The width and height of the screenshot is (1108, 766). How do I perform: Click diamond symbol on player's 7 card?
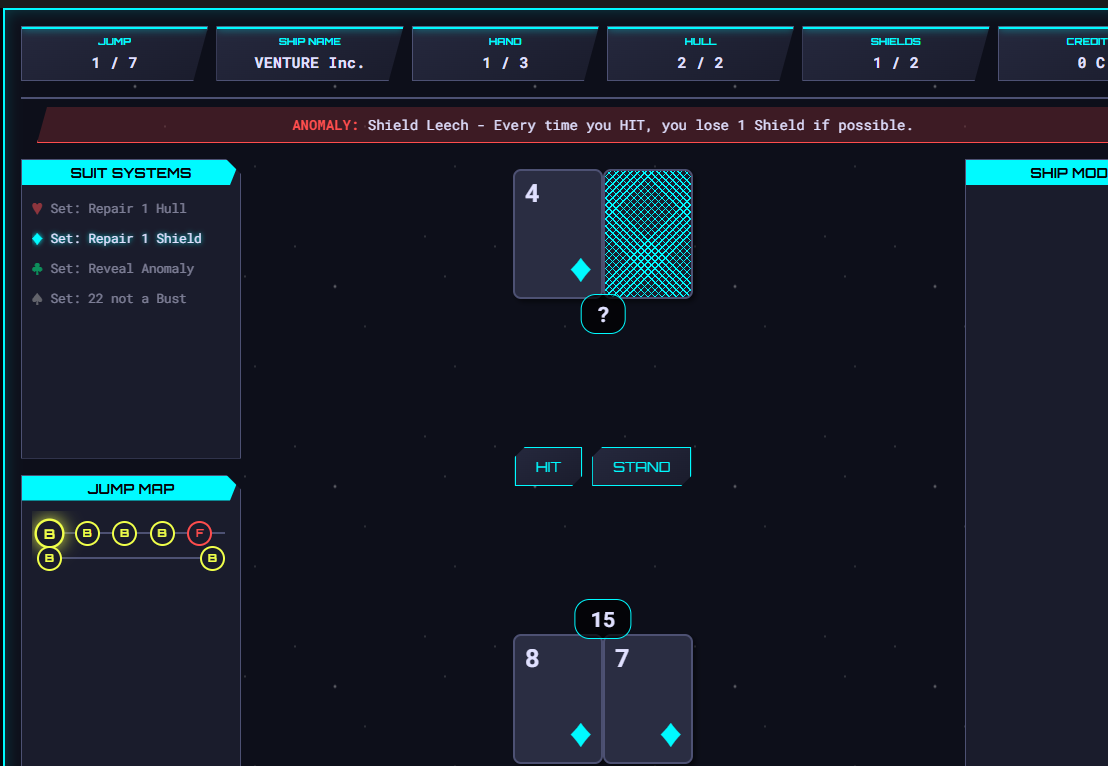coord(671,735)
